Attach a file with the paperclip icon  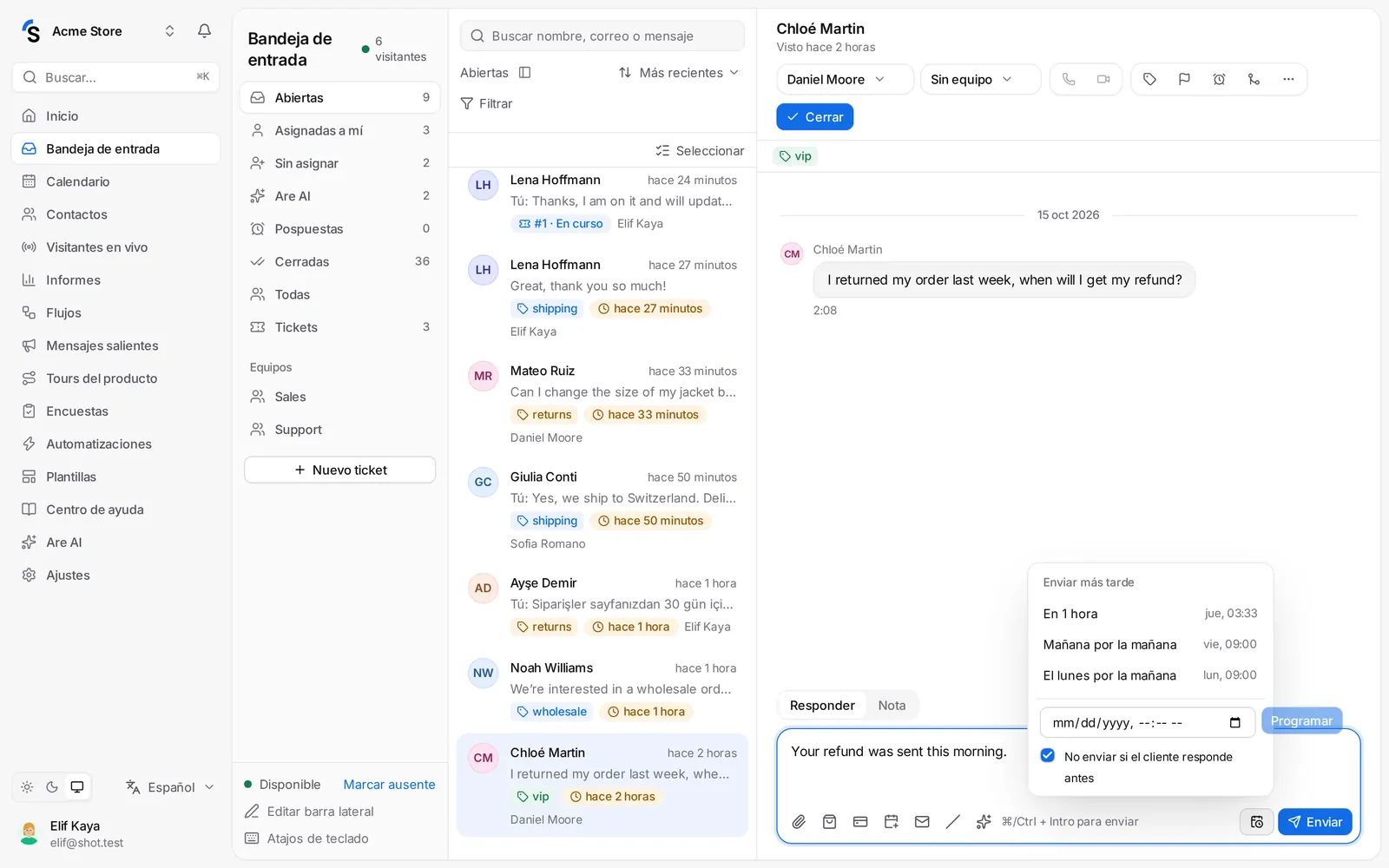tap(799, 821)
